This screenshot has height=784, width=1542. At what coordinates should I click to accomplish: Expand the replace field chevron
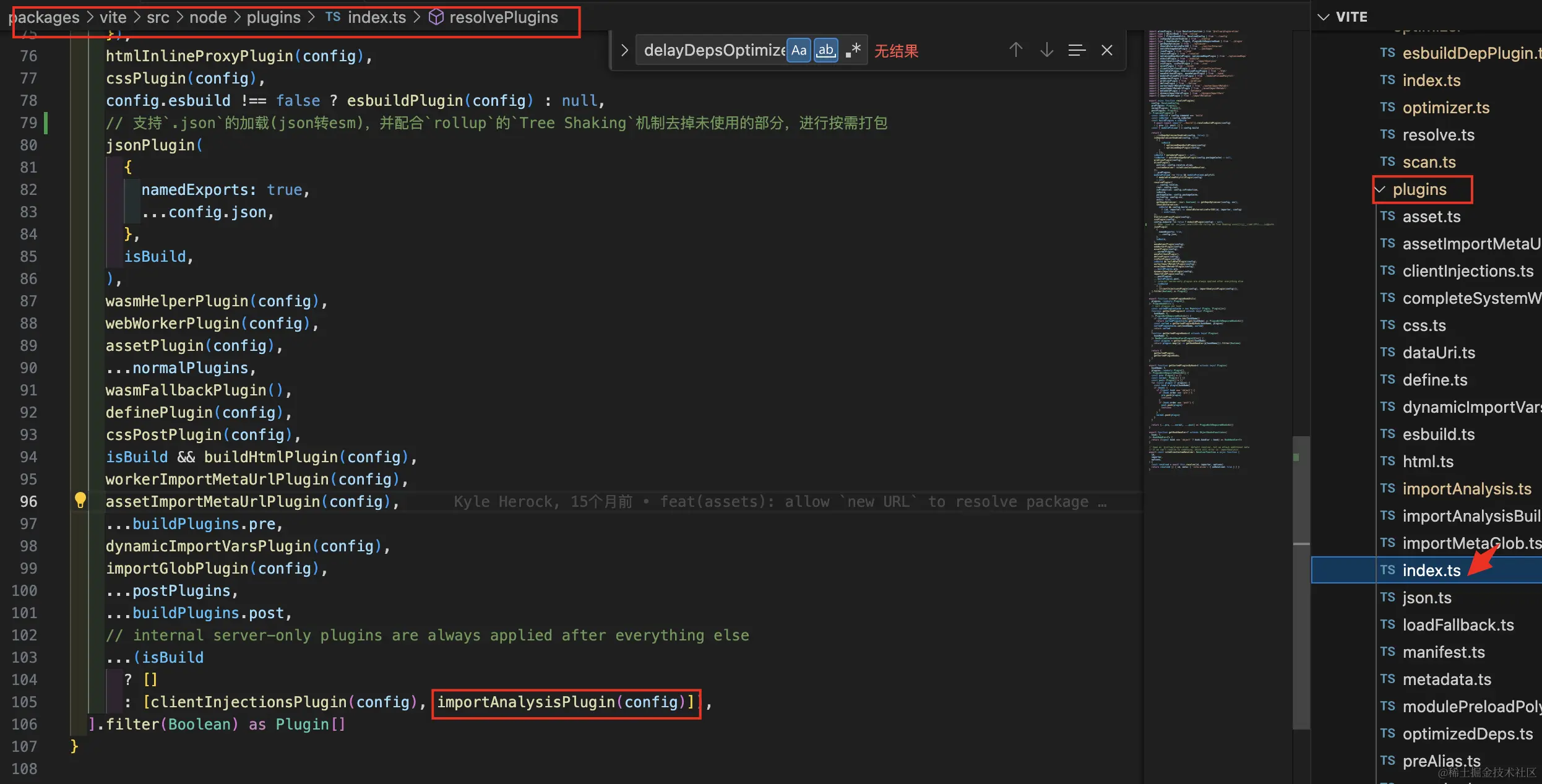coord(624,50)
